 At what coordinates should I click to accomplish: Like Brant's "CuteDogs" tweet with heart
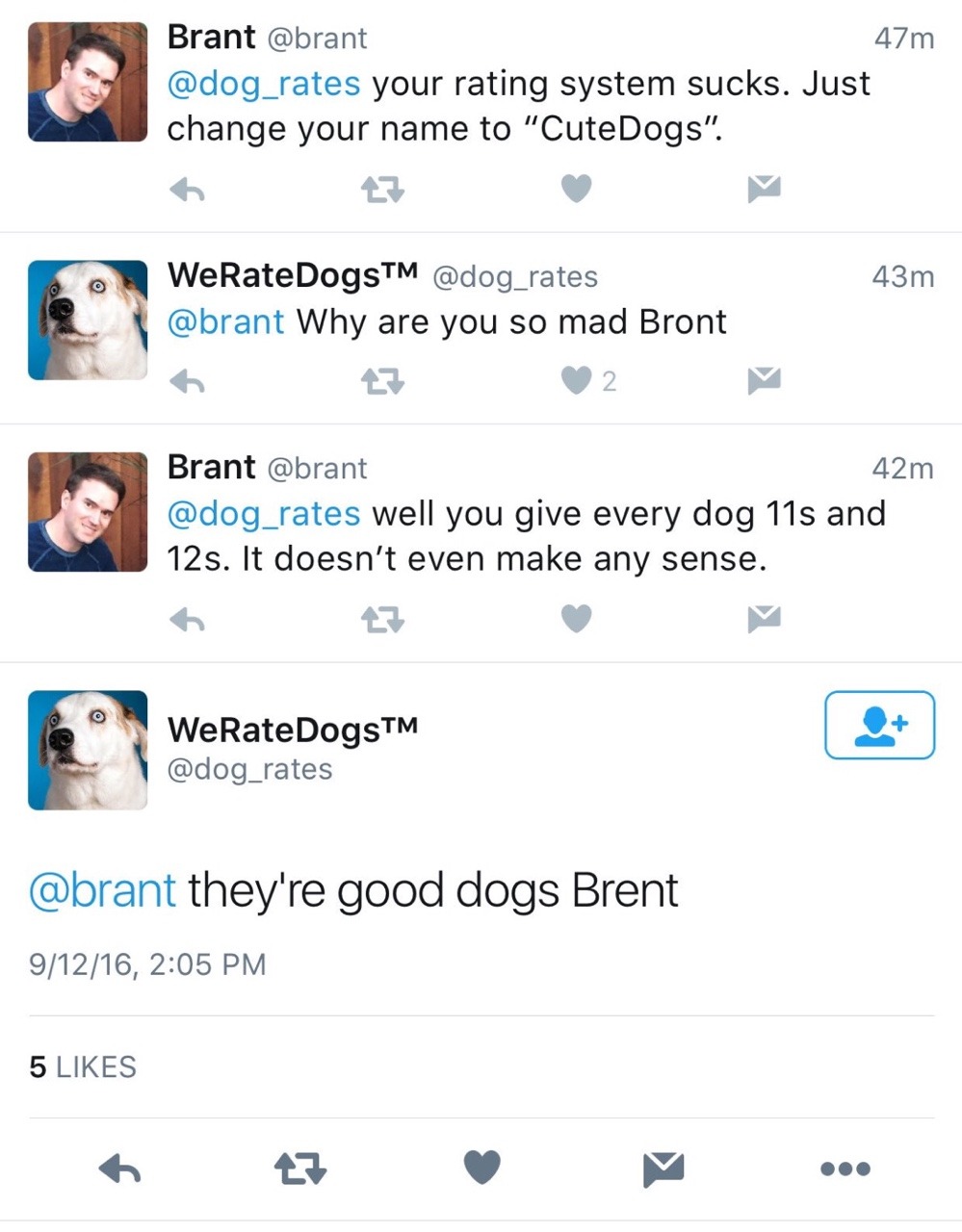(x=576, y=190)
